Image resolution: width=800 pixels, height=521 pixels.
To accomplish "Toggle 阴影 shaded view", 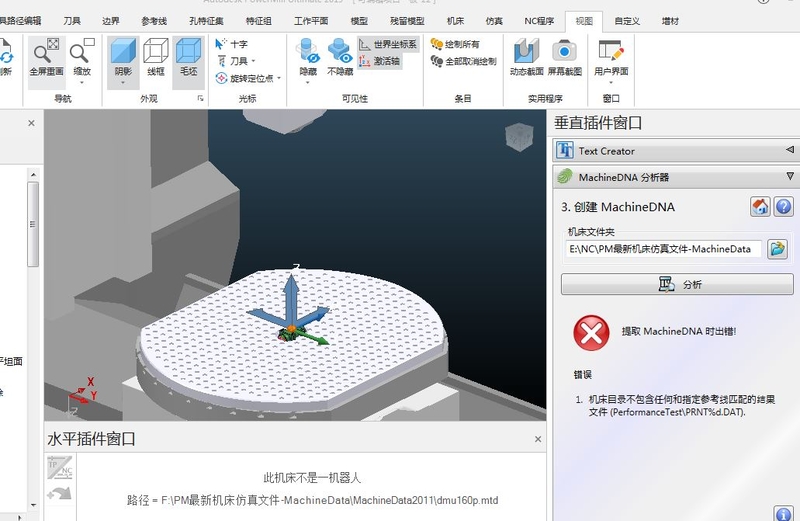I will [x=123, y=58].
